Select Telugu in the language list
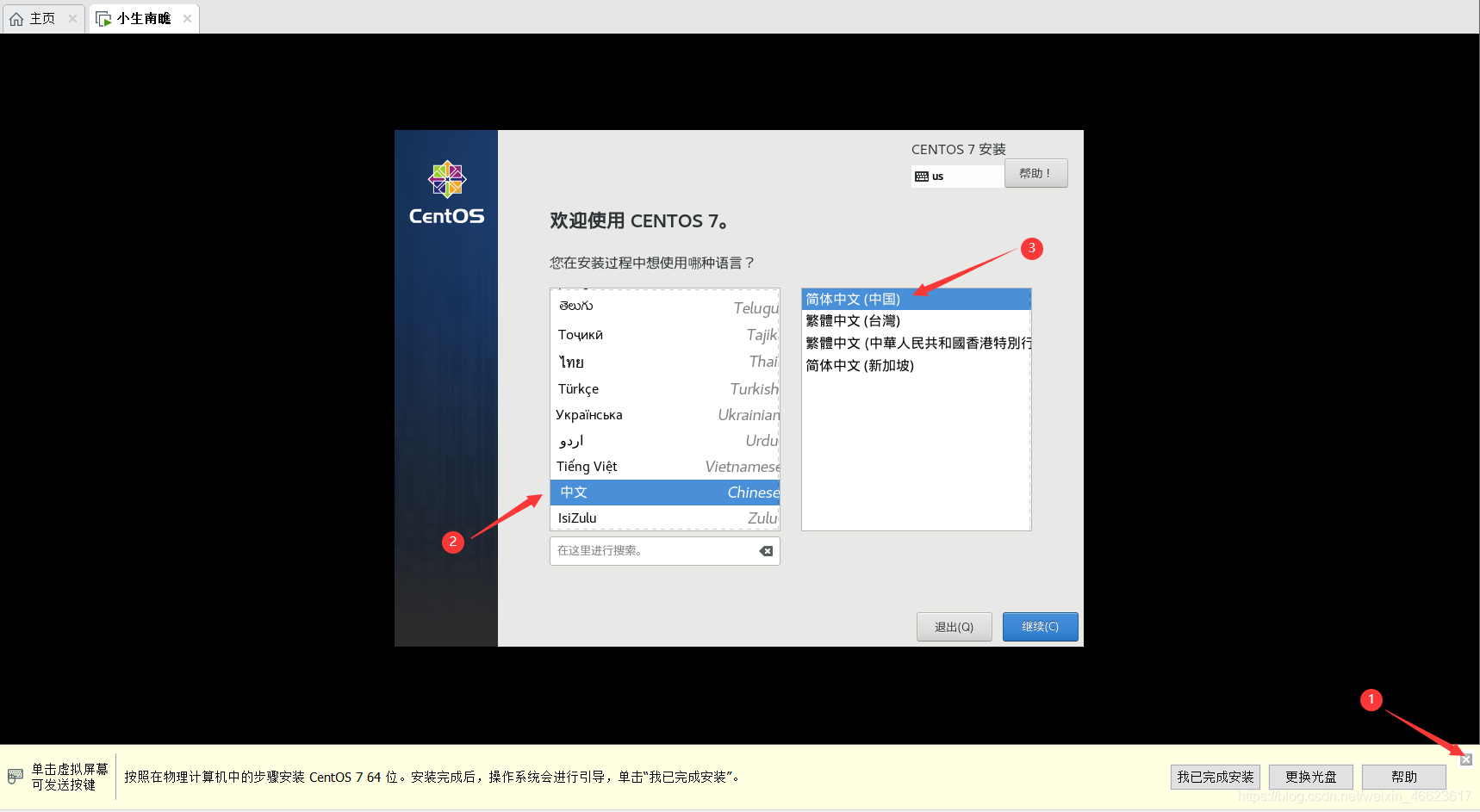Screen dimensions: 1480x812 [x=665, y=307]
